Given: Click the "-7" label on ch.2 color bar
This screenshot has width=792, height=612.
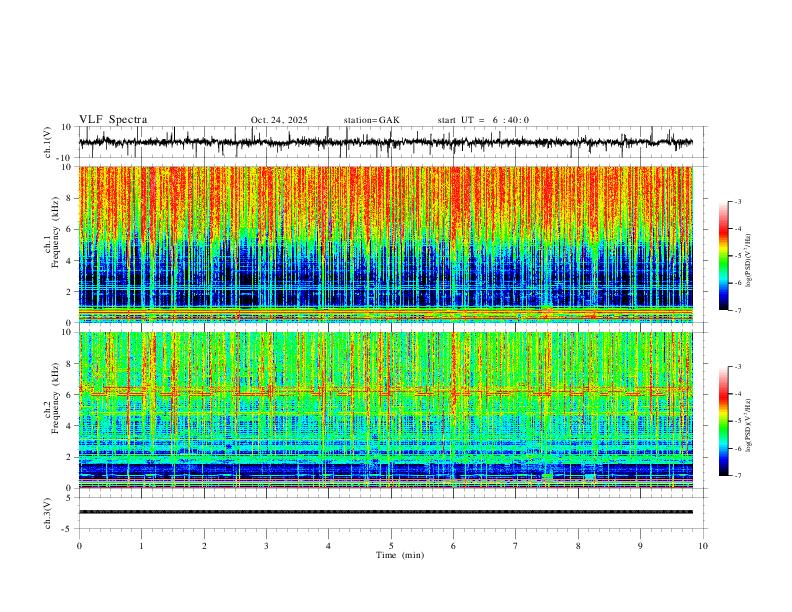Looking at the screenshot, I should [x=737, y=475].
